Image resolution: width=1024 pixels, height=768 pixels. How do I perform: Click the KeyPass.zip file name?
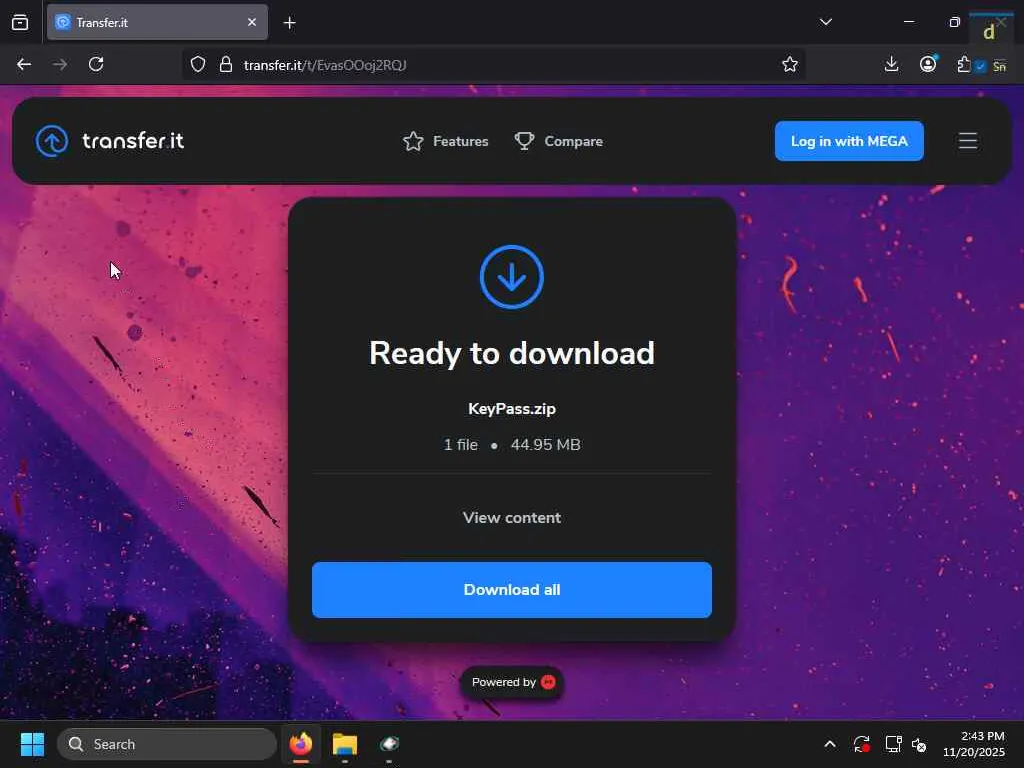coord(512,409)
